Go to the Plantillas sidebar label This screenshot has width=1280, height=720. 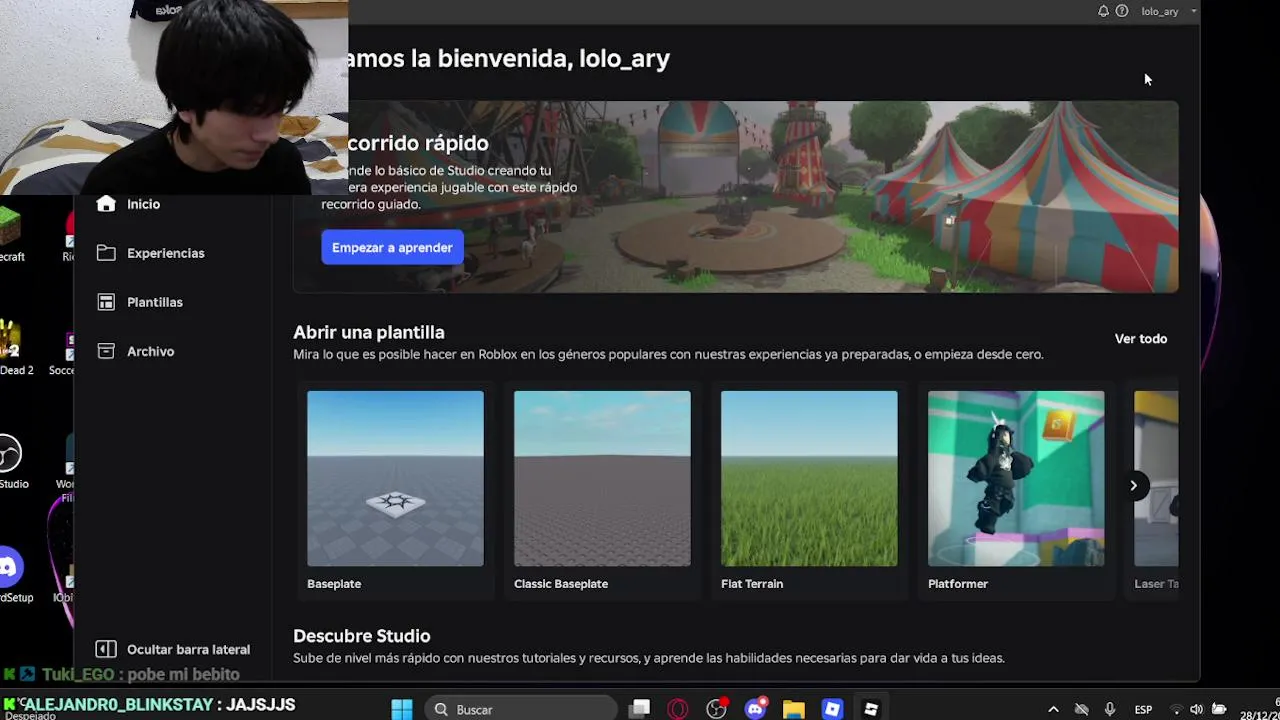pos(154,302)
